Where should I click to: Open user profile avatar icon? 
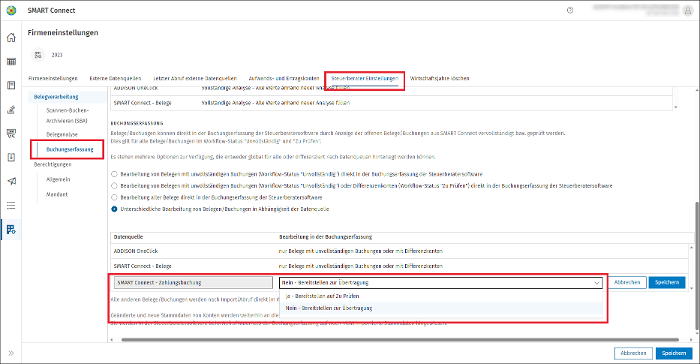click(688, 11)
